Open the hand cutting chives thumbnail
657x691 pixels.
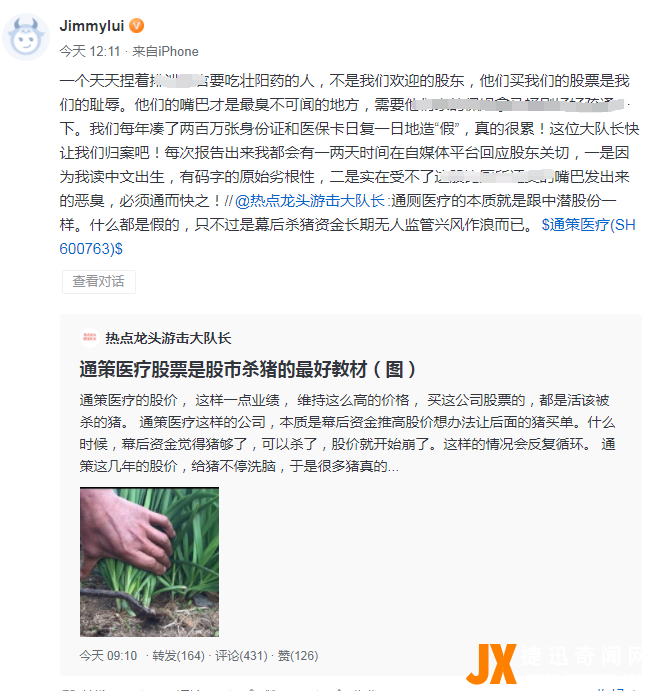(x=149, y=562)
